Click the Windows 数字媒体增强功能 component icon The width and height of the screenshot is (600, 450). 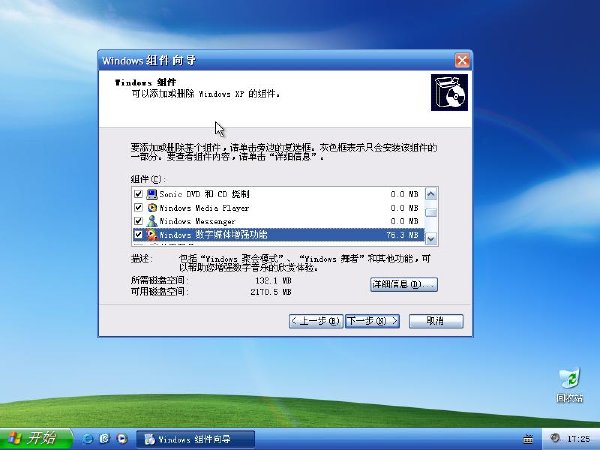click(x=152, y=234)
